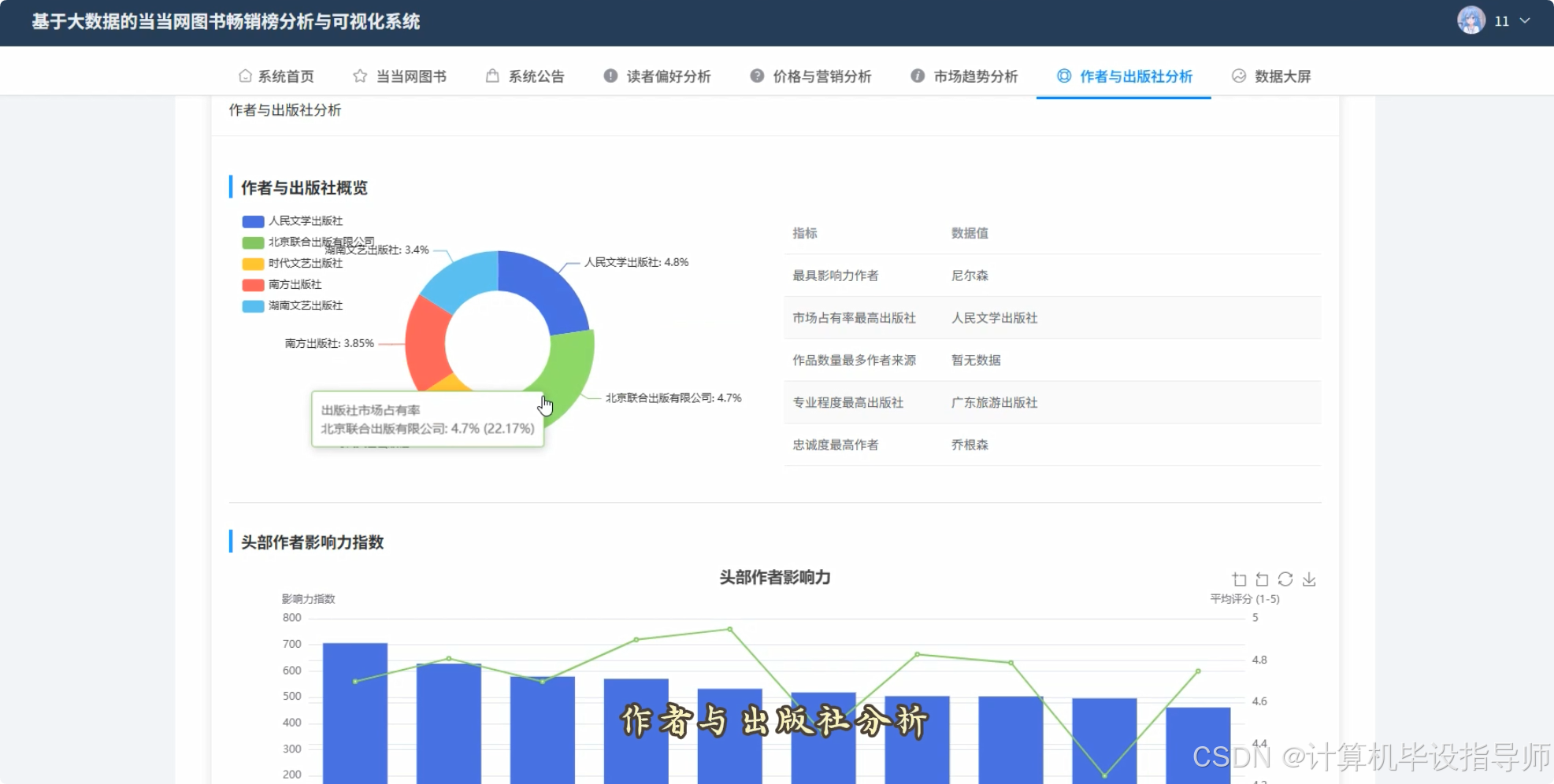Click the home icon beside 系统首页

point(244,76)
